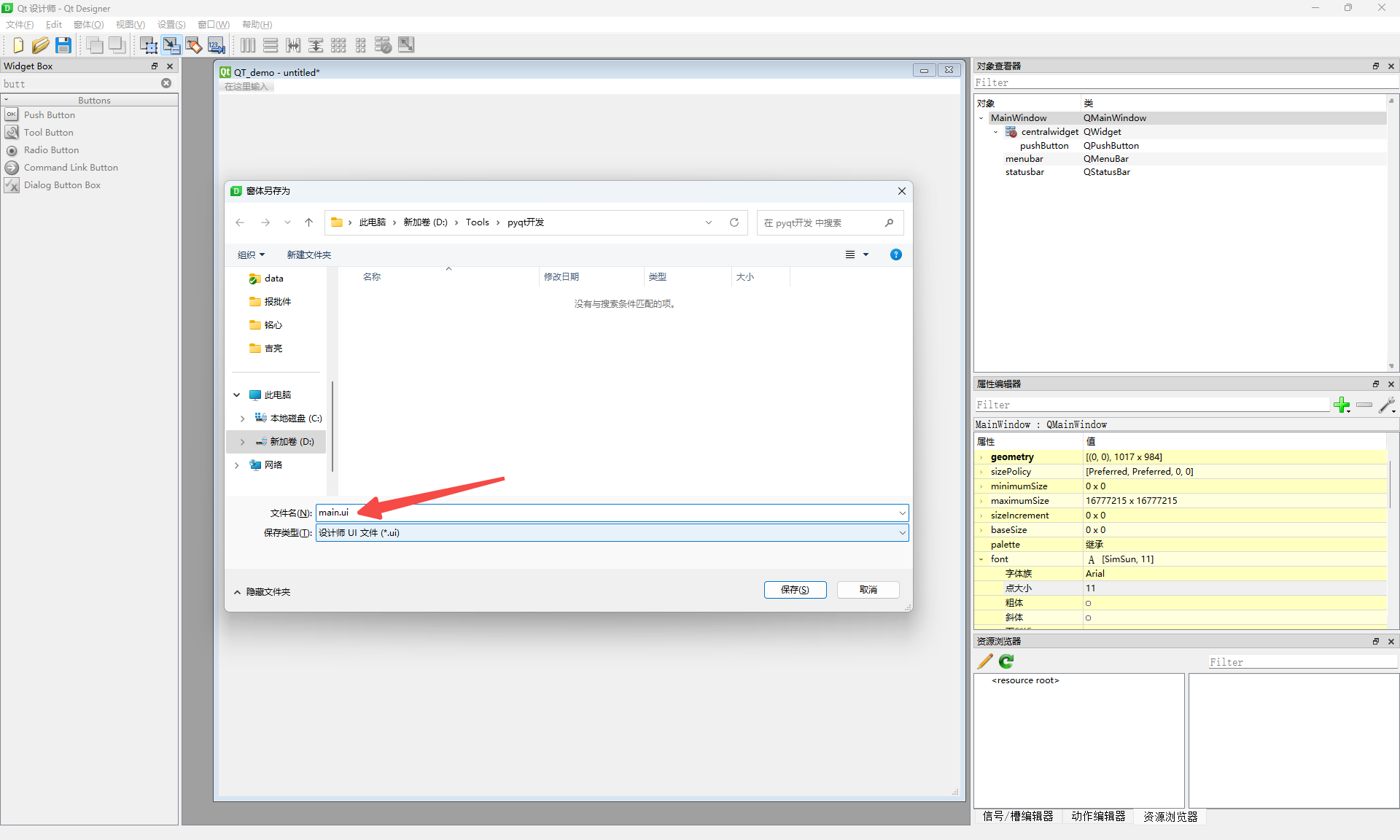
Task: Switch to the 动作编辑器 tab
Action: [x=1098, y=816]
